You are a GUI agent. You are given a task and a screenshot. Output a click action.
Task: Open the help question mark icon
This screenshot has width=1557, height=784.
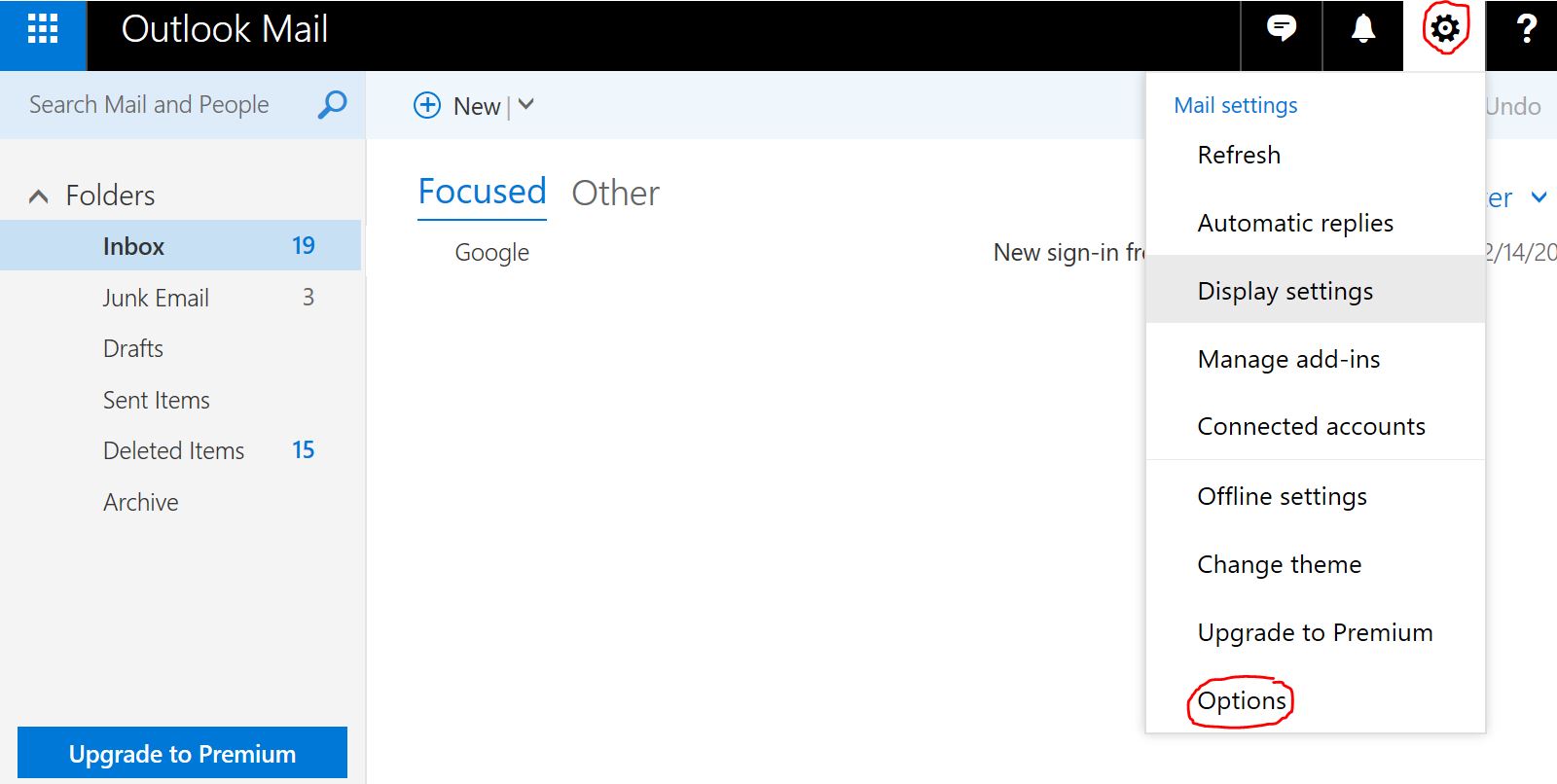pyautogui.click(x=1526, y=29)
